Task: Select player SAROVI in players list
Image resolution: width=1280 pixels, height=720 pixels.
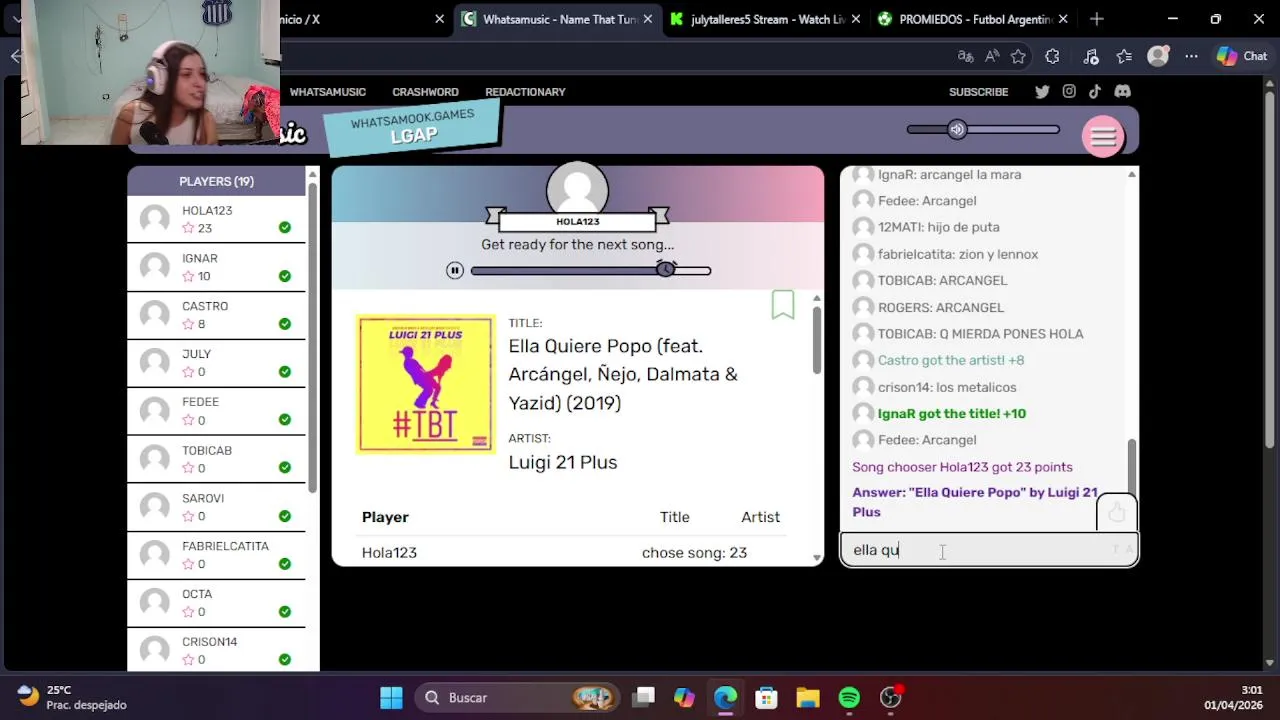Action: click(216, 507)
